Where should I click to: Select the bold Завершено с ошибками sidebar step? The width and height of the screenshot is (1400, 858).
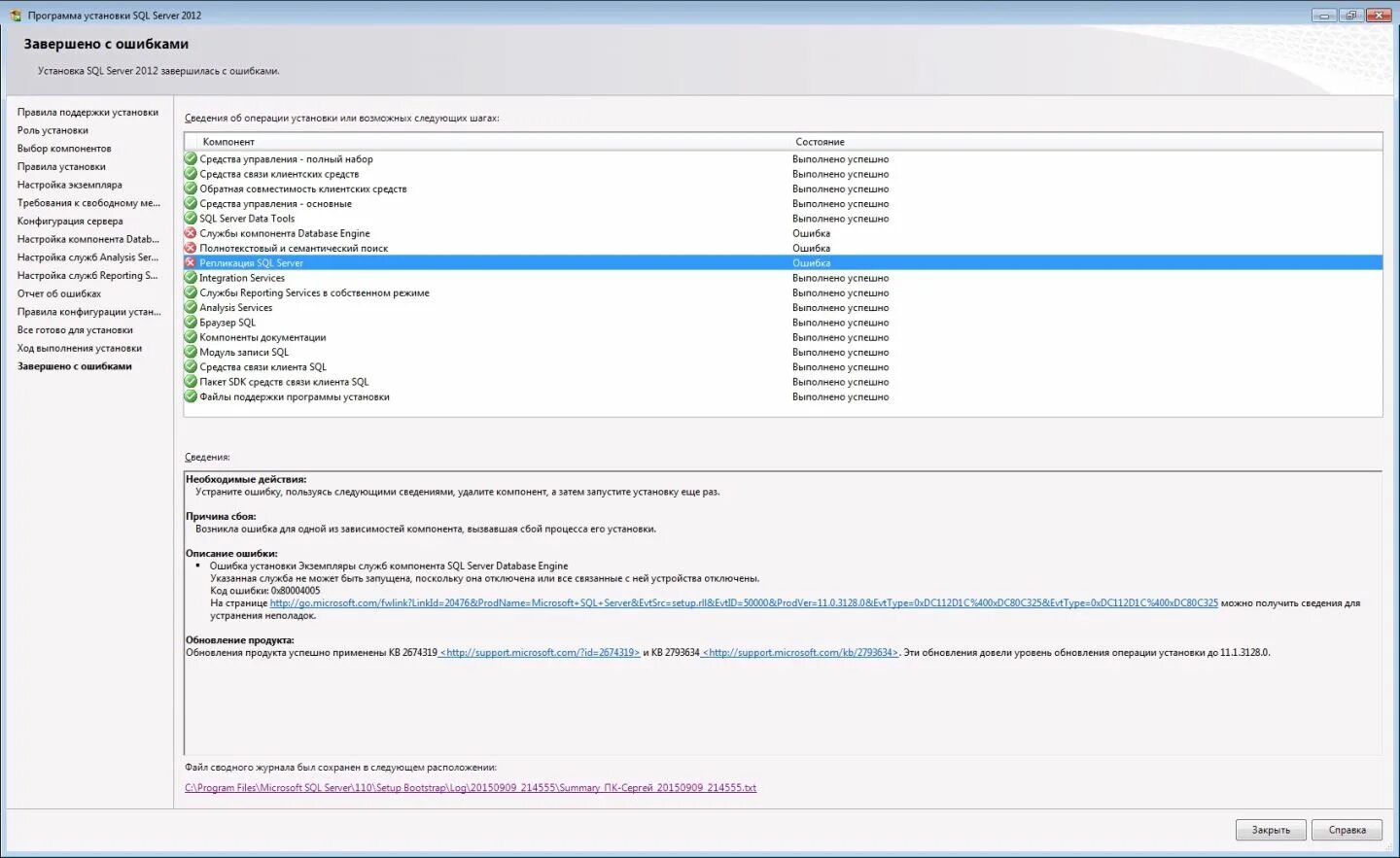click(x=75, y=366)
